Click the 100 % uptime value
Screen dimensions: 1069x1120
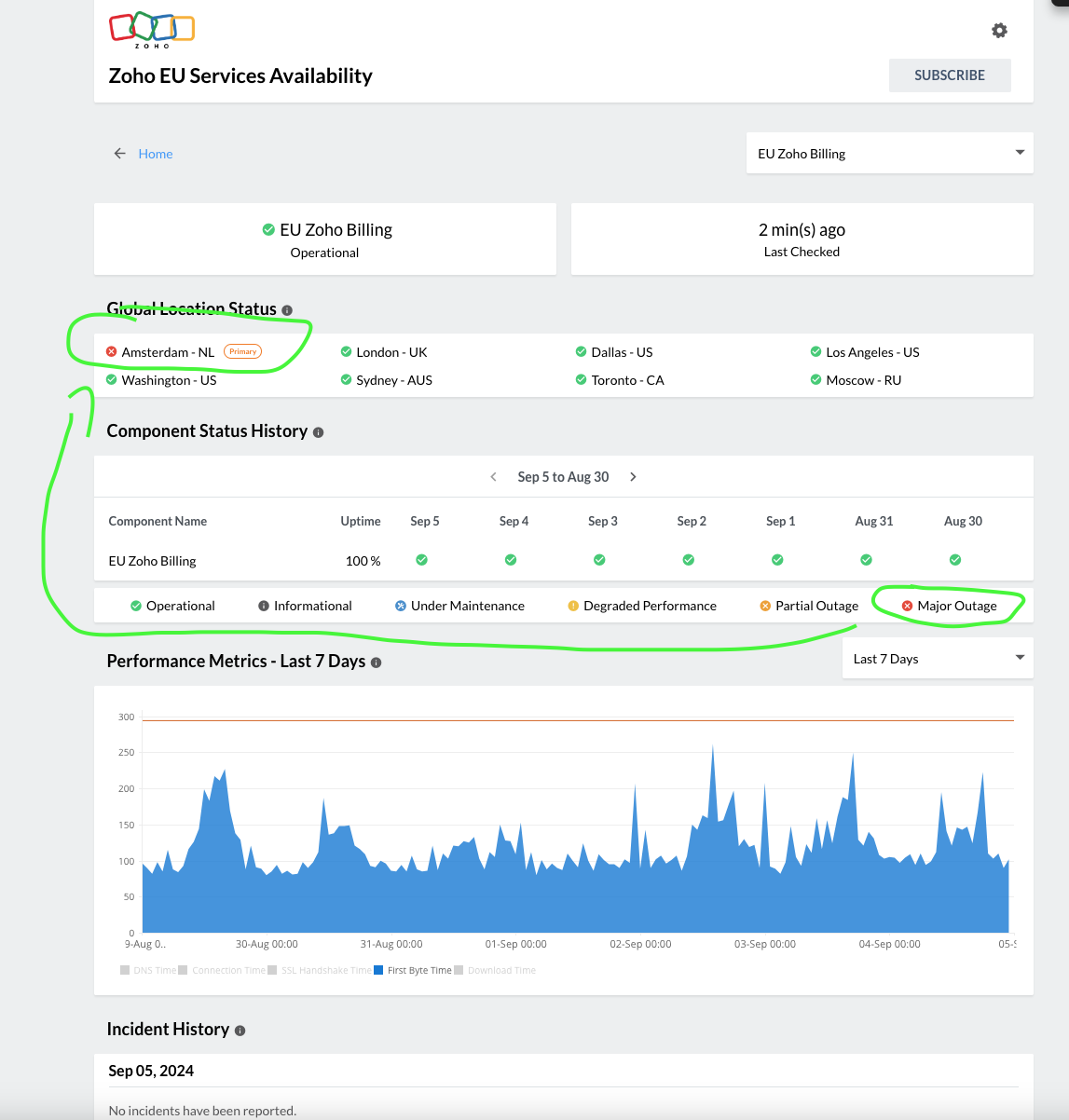tap(363, 561)
